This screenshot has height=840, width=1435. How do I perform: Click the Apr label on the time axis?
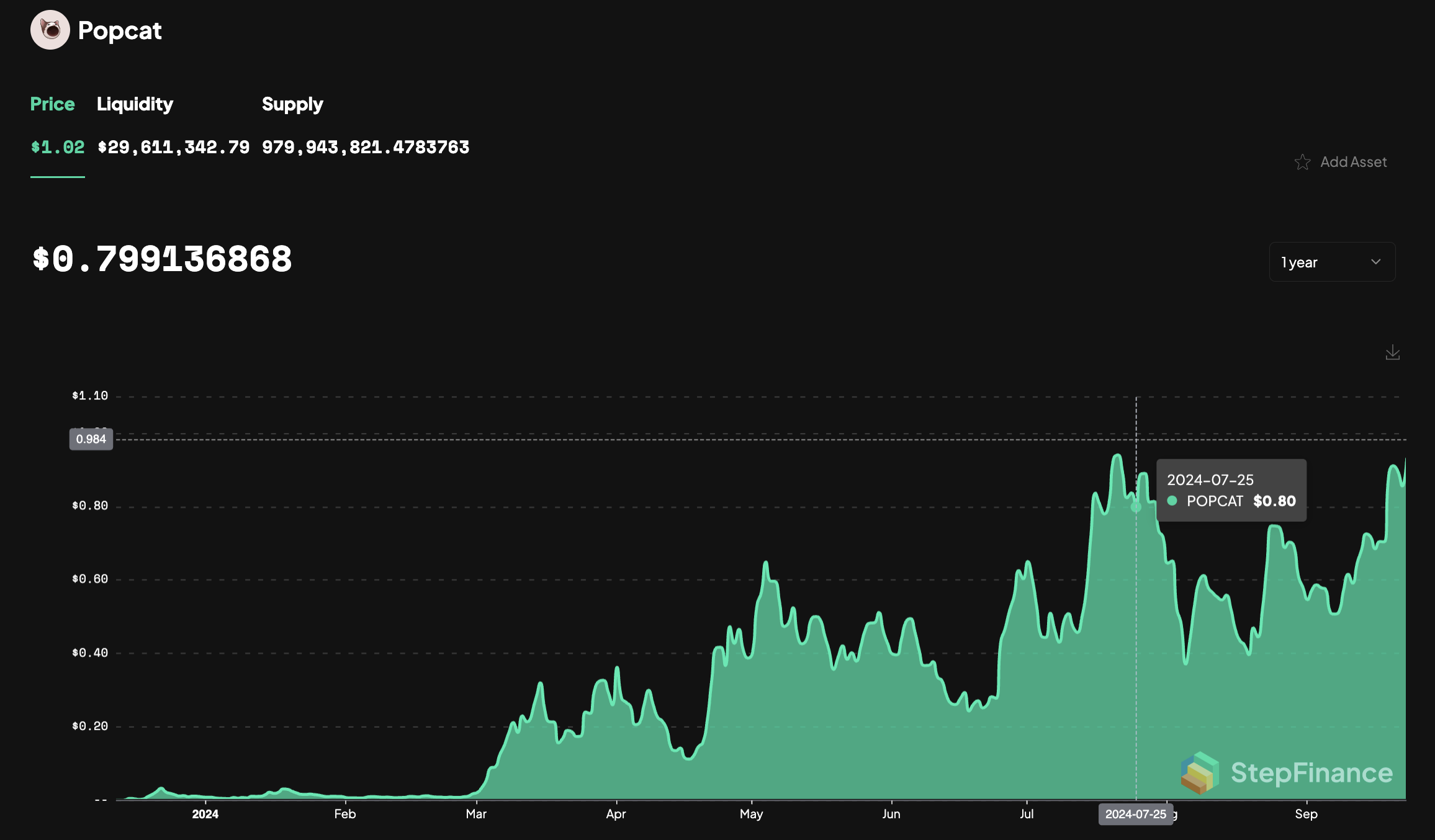click(x=616, y=814)
